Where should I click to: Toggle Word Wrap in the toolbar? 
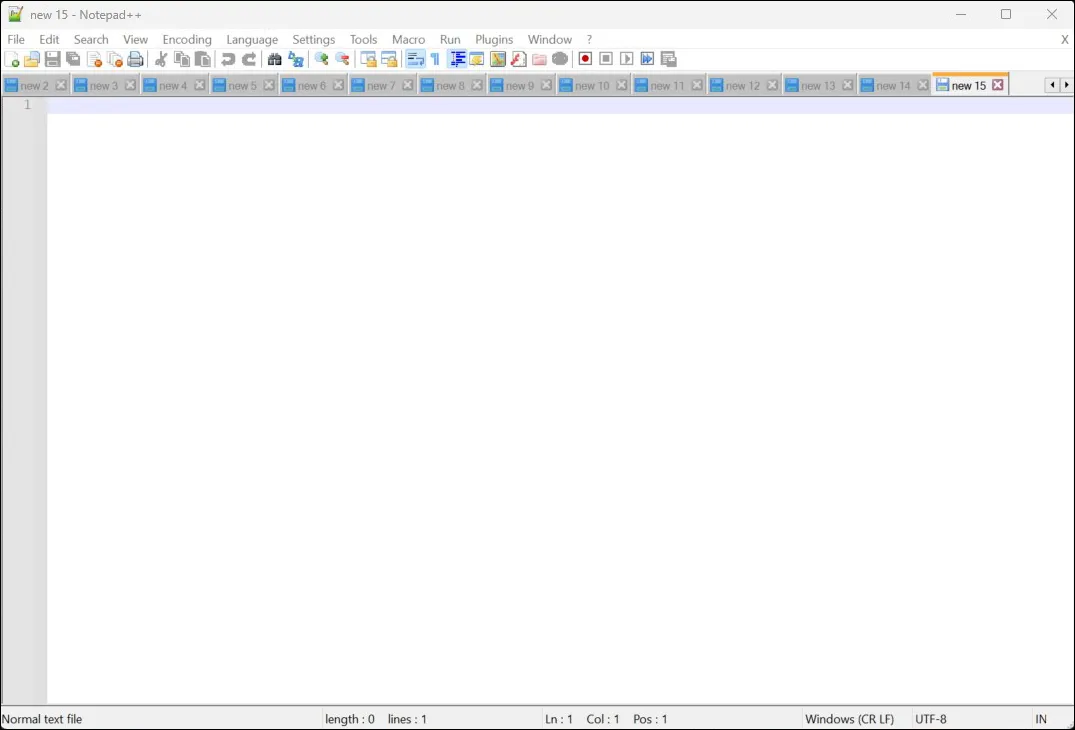coord(415,60)
